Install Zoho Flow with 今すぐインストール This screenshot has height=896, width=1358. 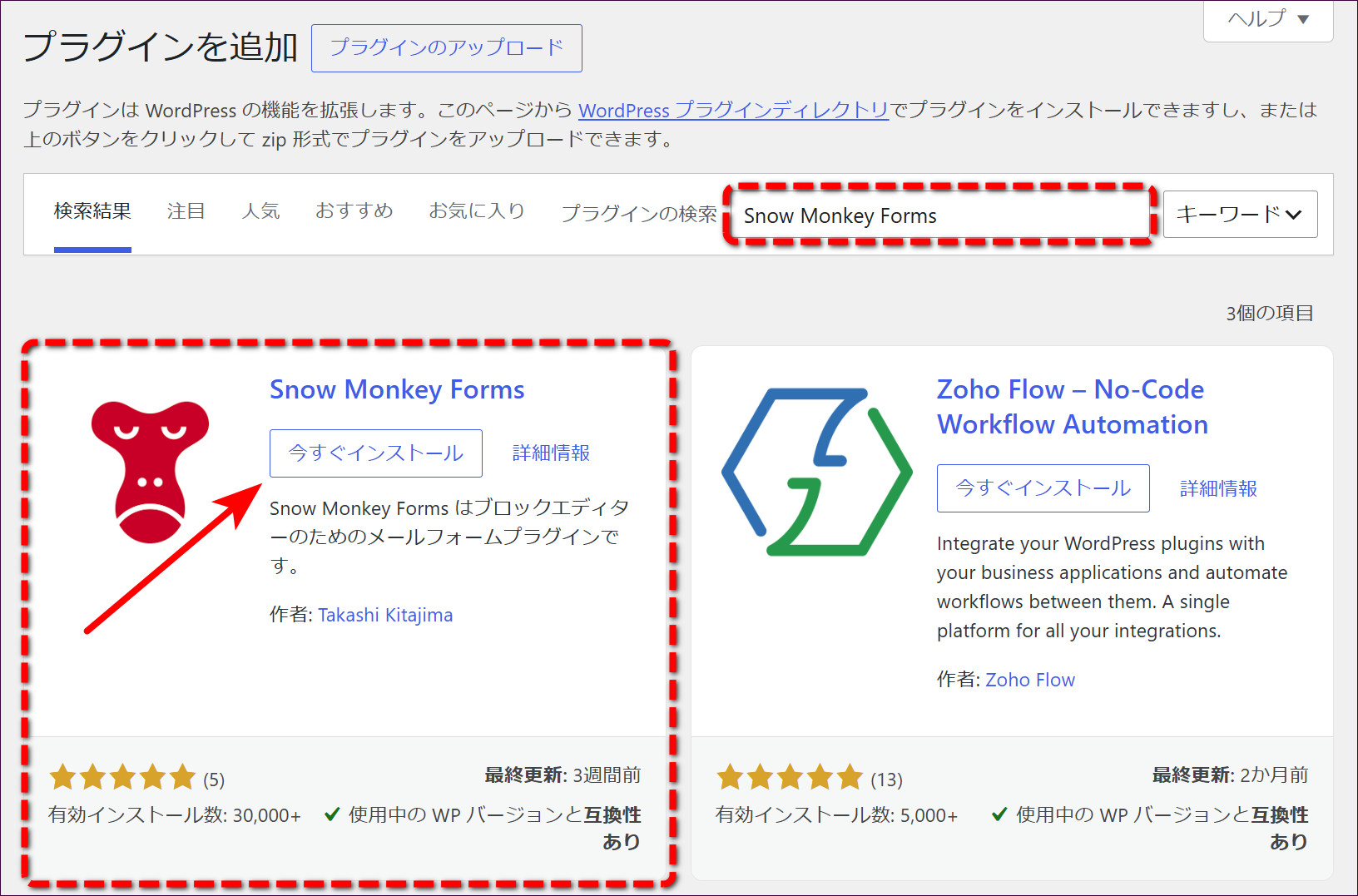(1043, 488)
